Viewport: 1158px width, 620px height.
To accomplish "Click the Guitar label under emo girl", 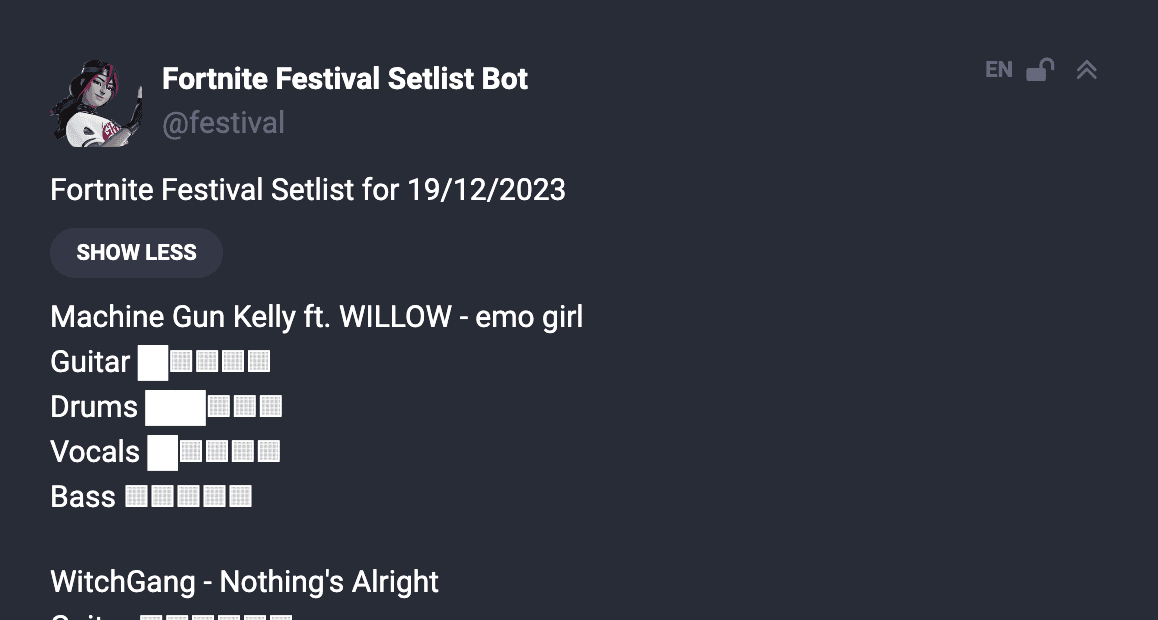I will click(90, 362).
